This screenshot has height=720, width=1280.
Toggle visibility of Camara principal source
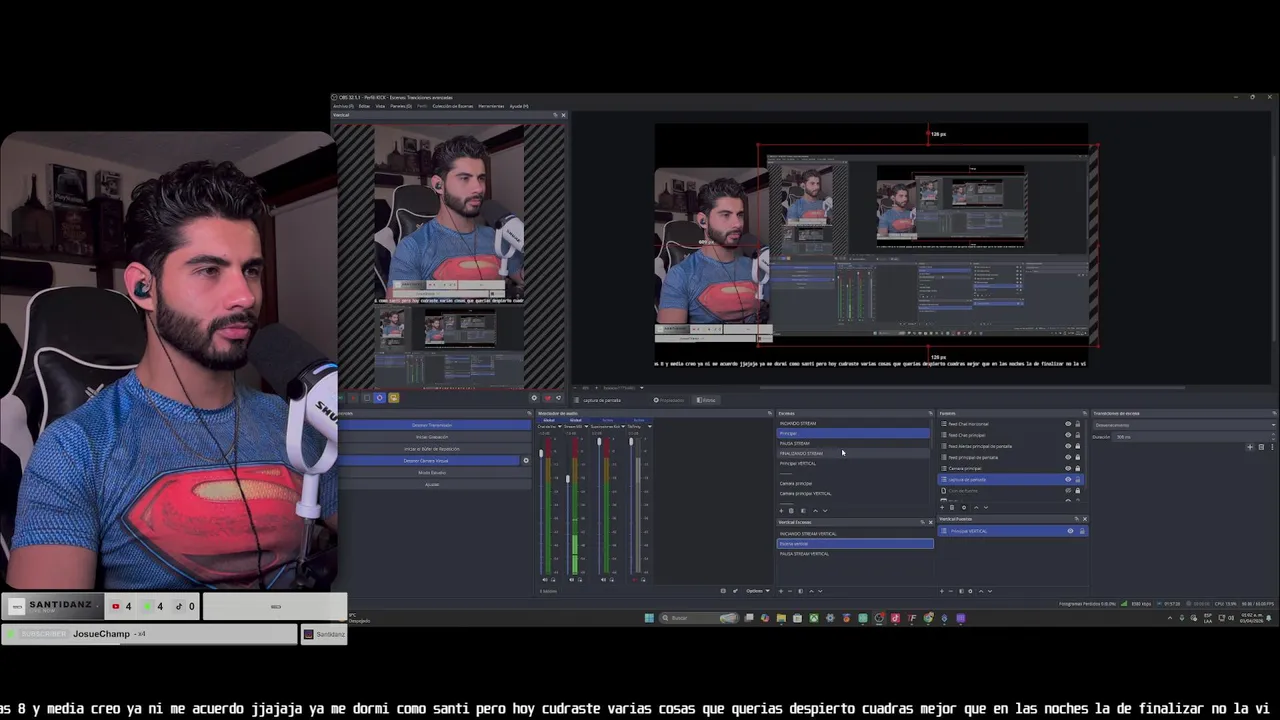tap(1068, 468)
